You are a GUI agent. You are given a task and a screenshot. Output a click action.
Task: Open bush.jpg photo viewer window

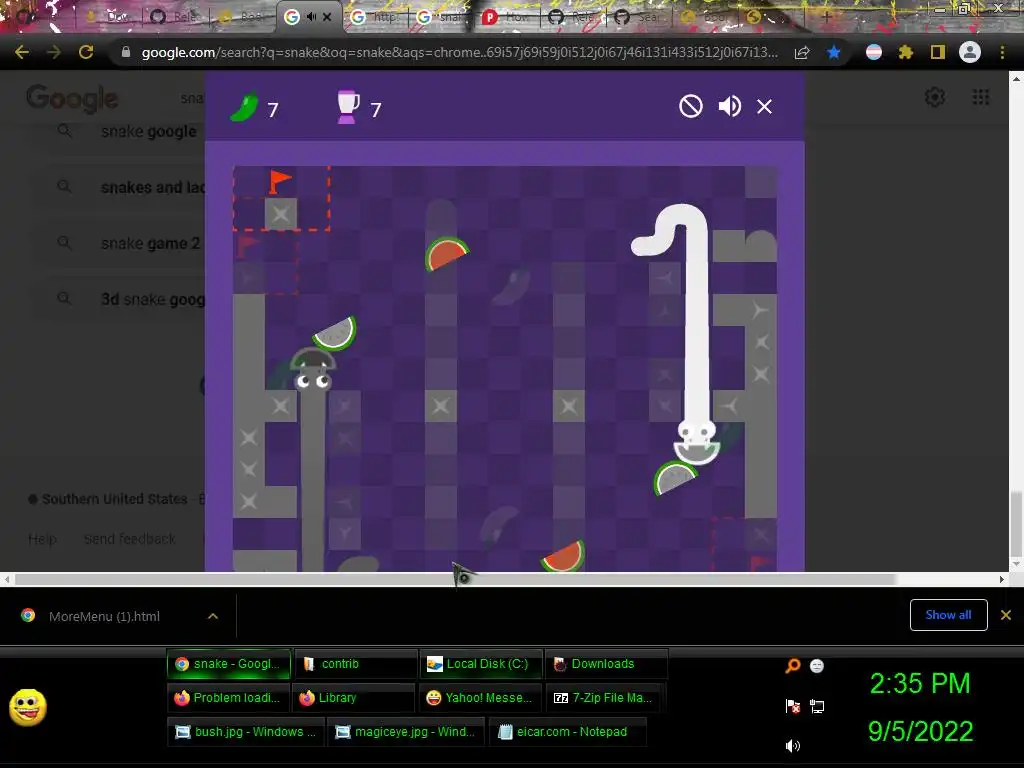(x=246, y=731)
